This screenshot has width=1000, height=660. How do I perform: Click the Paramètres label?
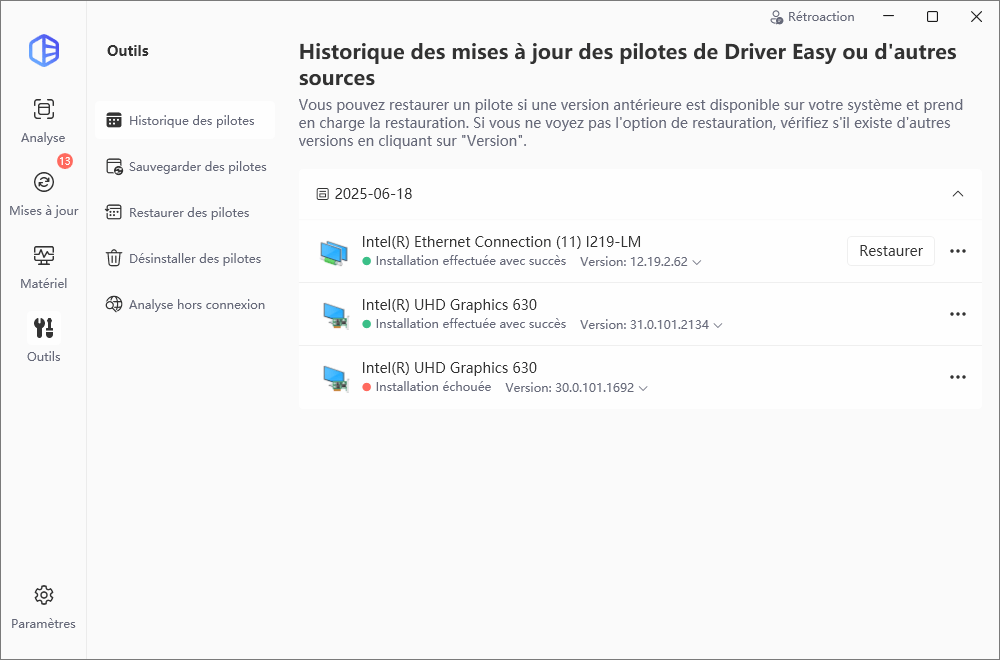click(x=43, y=624)
